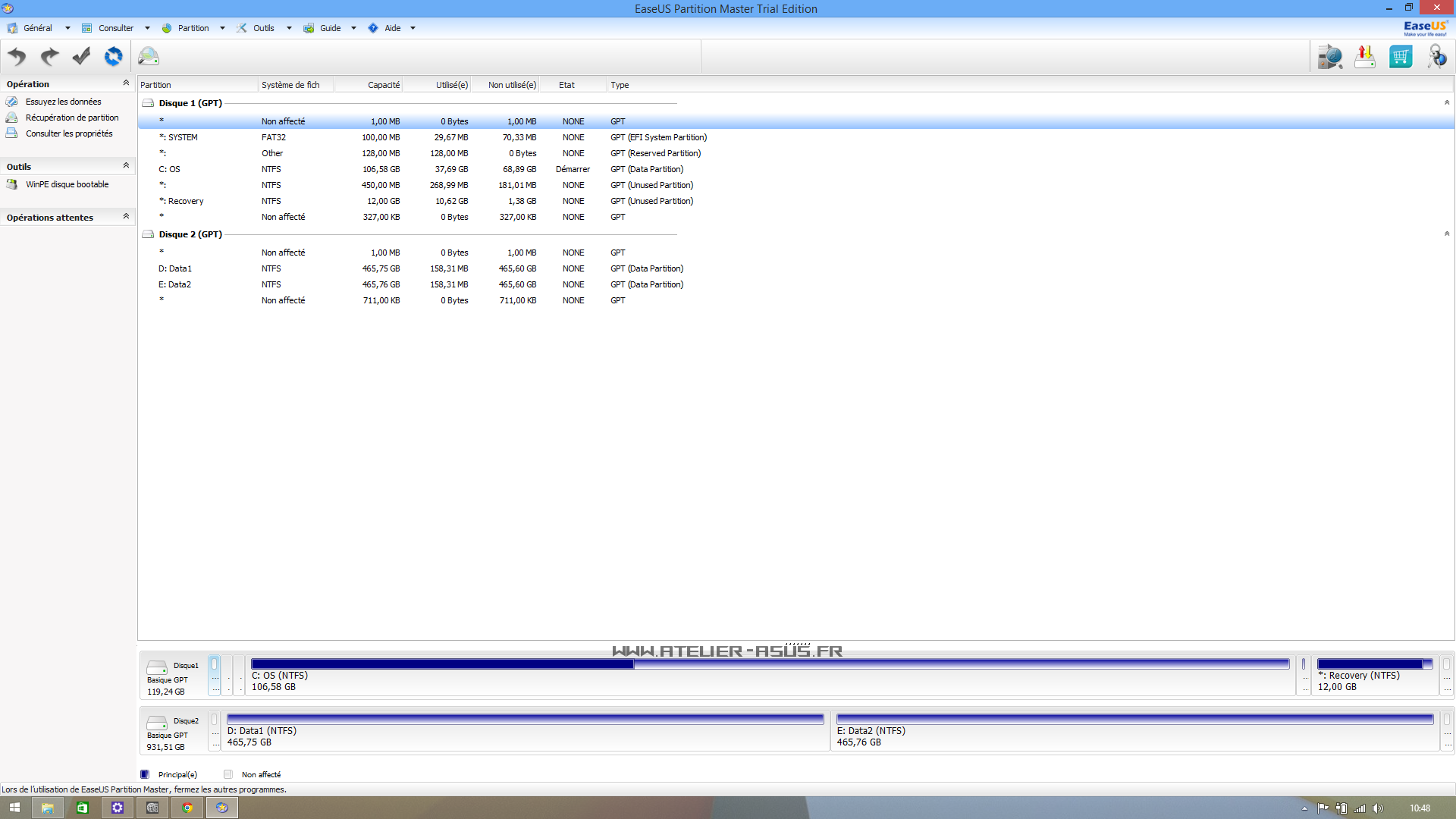Image resolution: width=1456 pixels, height=819 pixels.
Task: Click Récupération de partition link
Action: [x=72, y=118]
